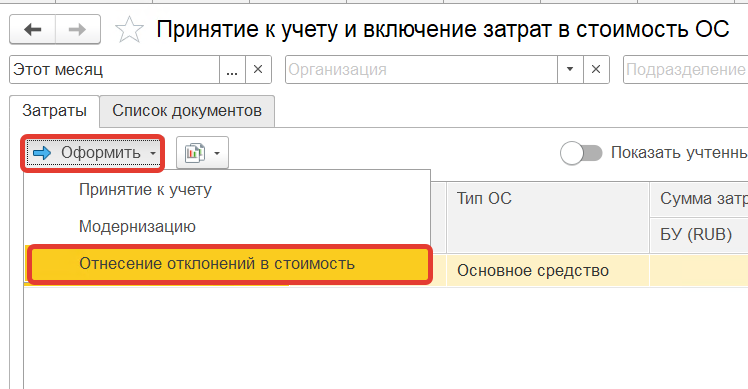
Task: Clear the Организация field
Action: click(596, 70)
